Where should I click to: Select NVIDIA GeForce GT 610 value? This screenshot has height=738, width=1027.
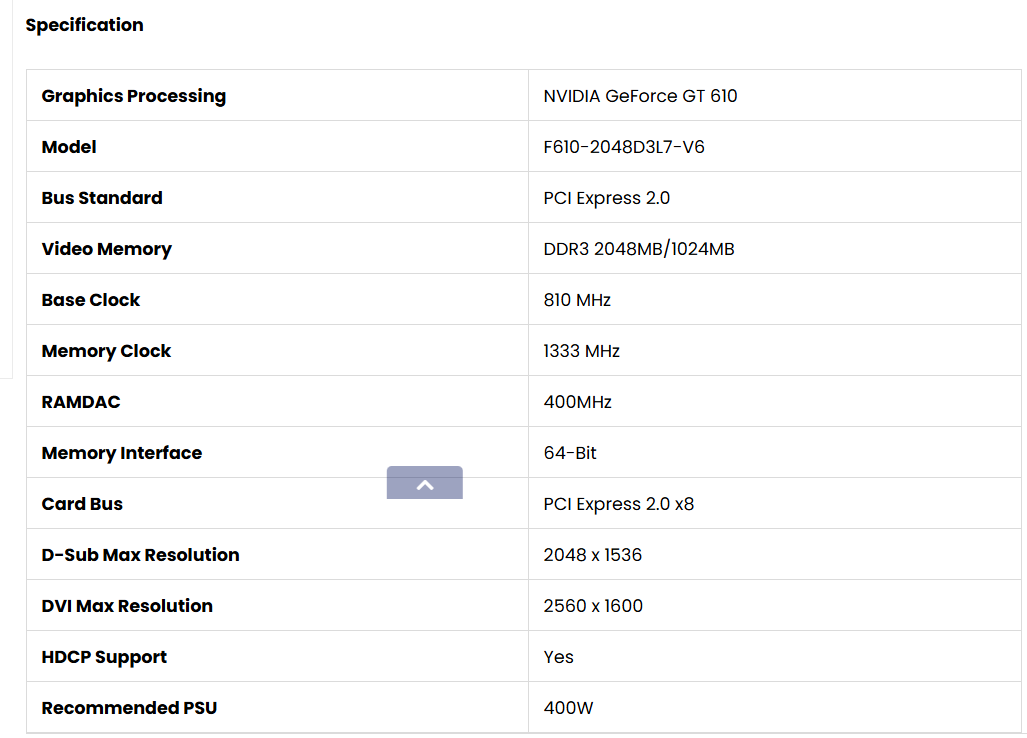(640, 96)
